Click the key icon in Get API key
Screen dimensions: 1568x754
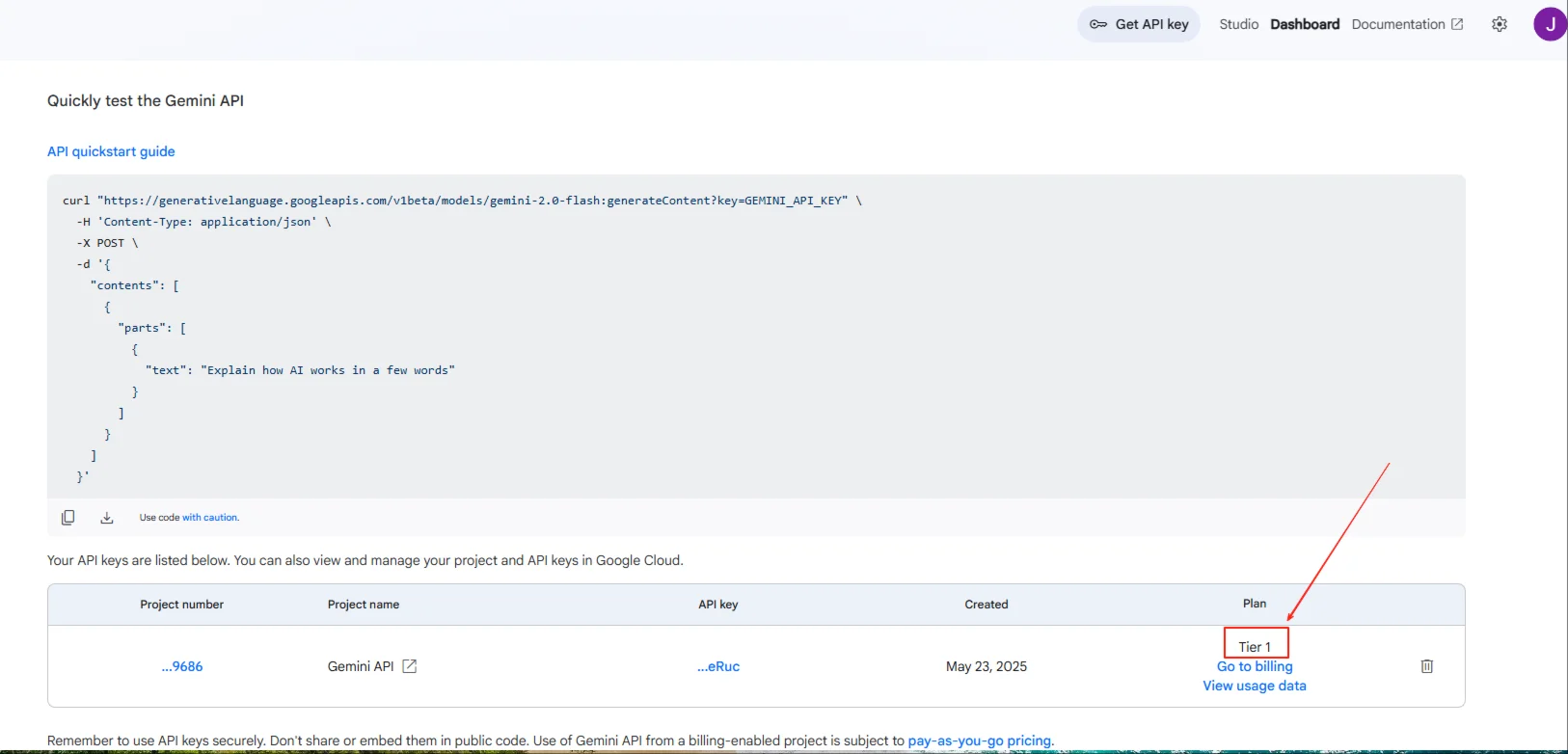click(1098, 24)
